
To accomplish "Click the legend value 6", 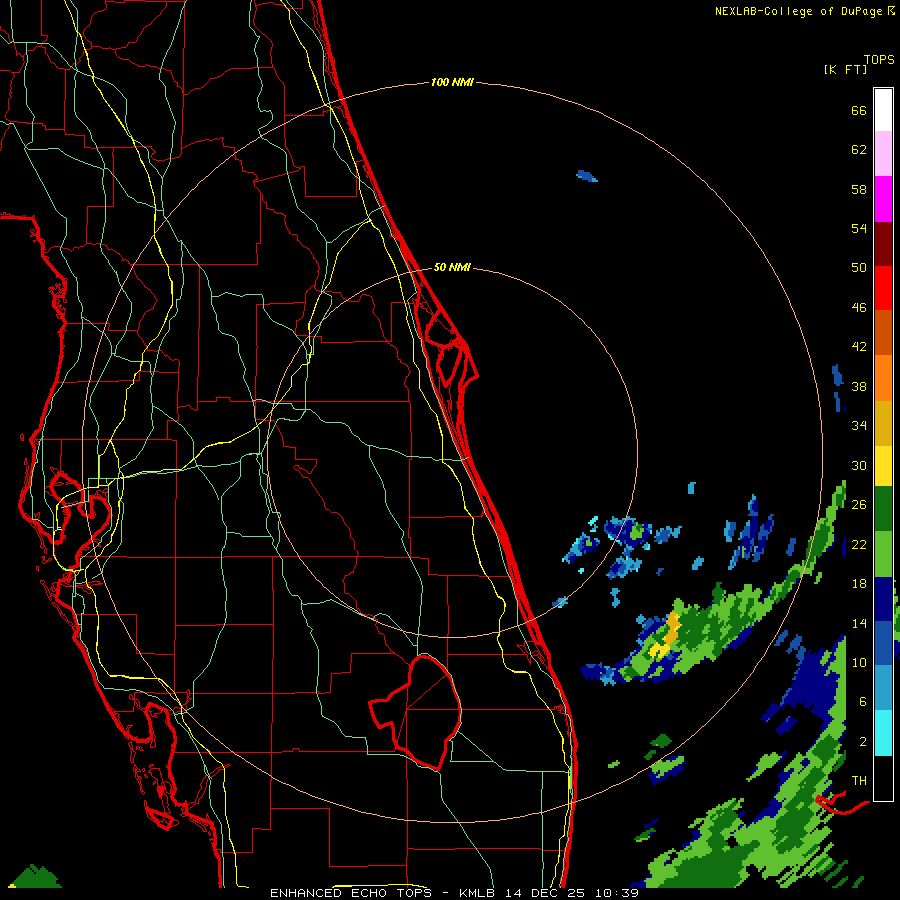I will point(862,702).
